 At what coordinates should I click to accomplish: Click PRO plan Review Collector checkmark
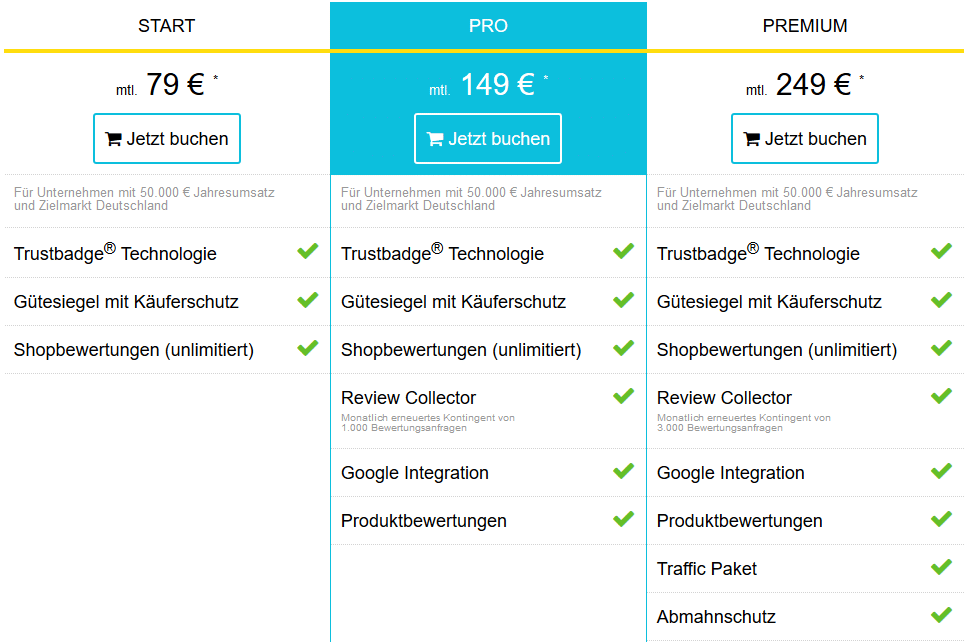pyautogui.click(x=624, y=395)
